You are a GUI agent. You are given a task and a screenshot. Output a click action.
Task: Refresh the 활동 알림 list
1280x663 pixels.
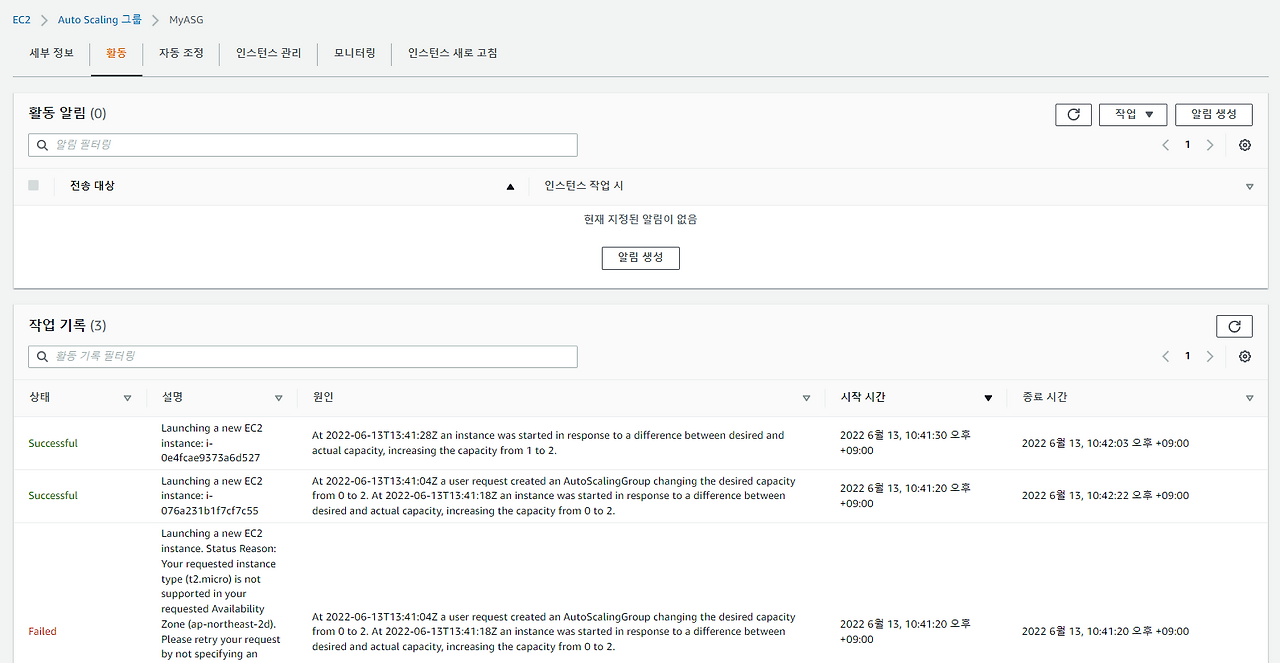1073,114
